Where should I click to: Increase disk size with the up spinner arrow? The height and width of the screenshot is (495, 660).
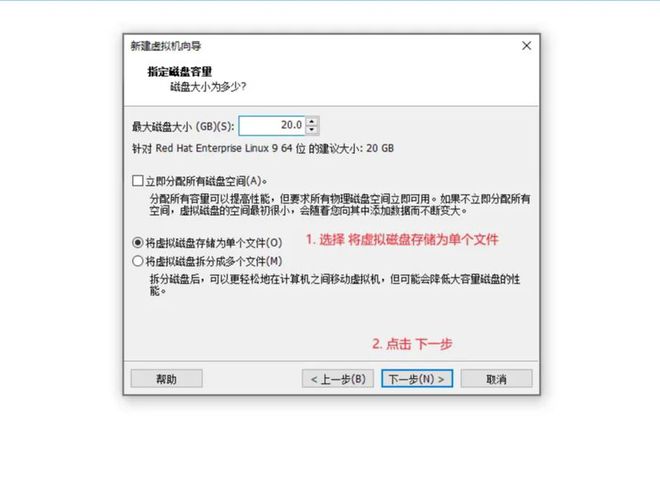[311, 122]
